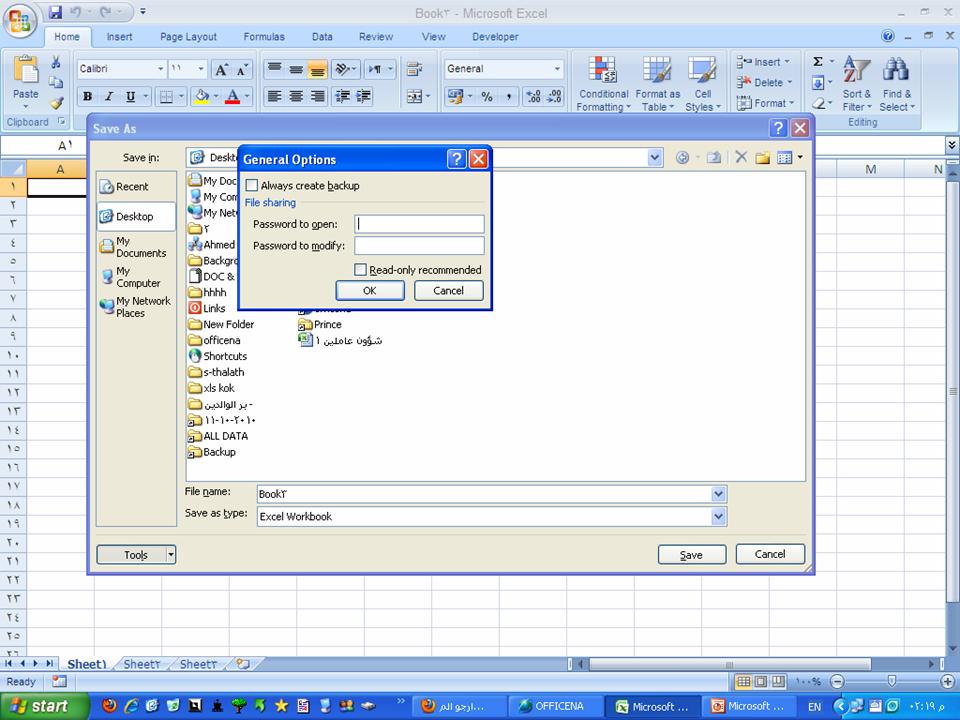Create new folder in Save As dialog
960x720 pixels.
click(762, 158)
